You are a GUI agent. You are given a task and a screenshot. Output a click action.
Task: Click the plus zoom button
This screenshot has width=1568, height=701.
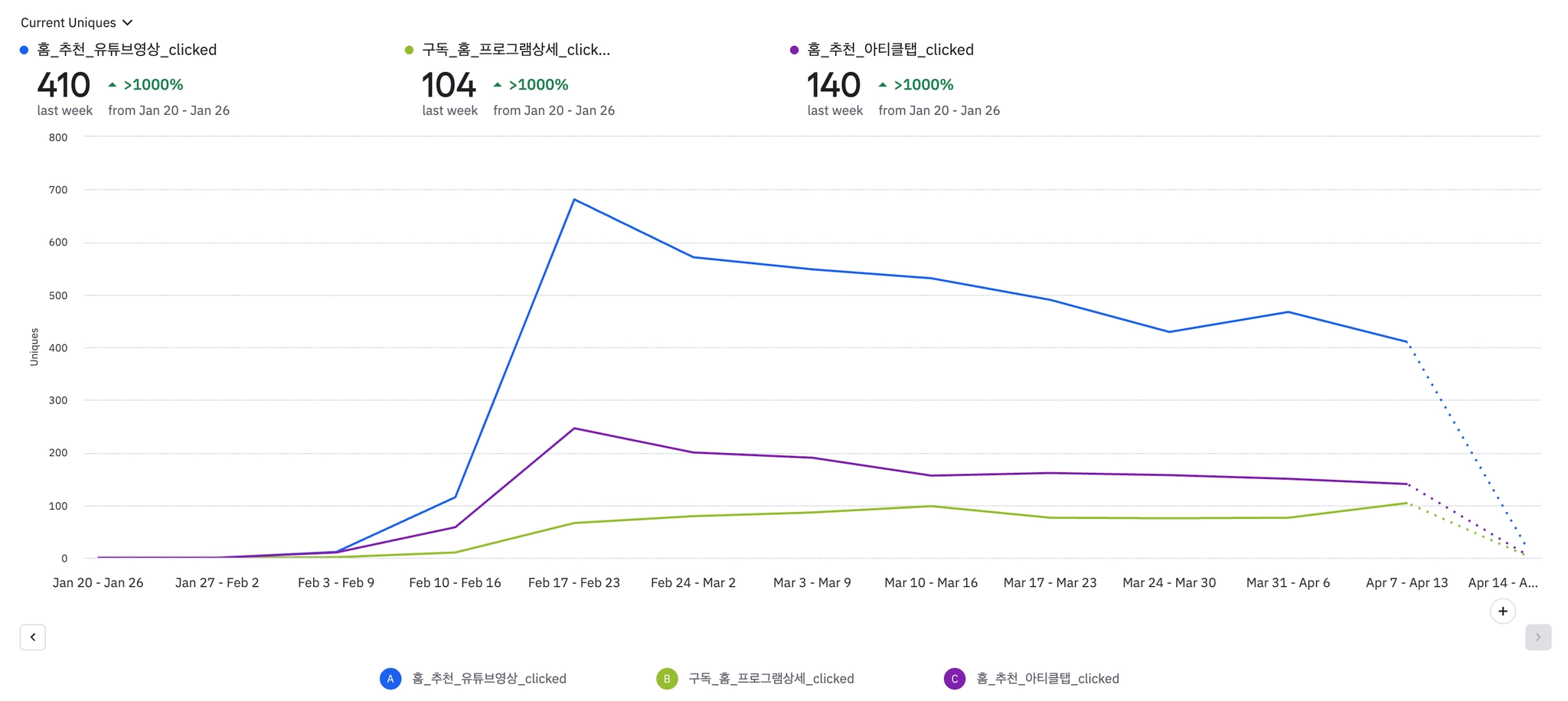pos(1502,611)
